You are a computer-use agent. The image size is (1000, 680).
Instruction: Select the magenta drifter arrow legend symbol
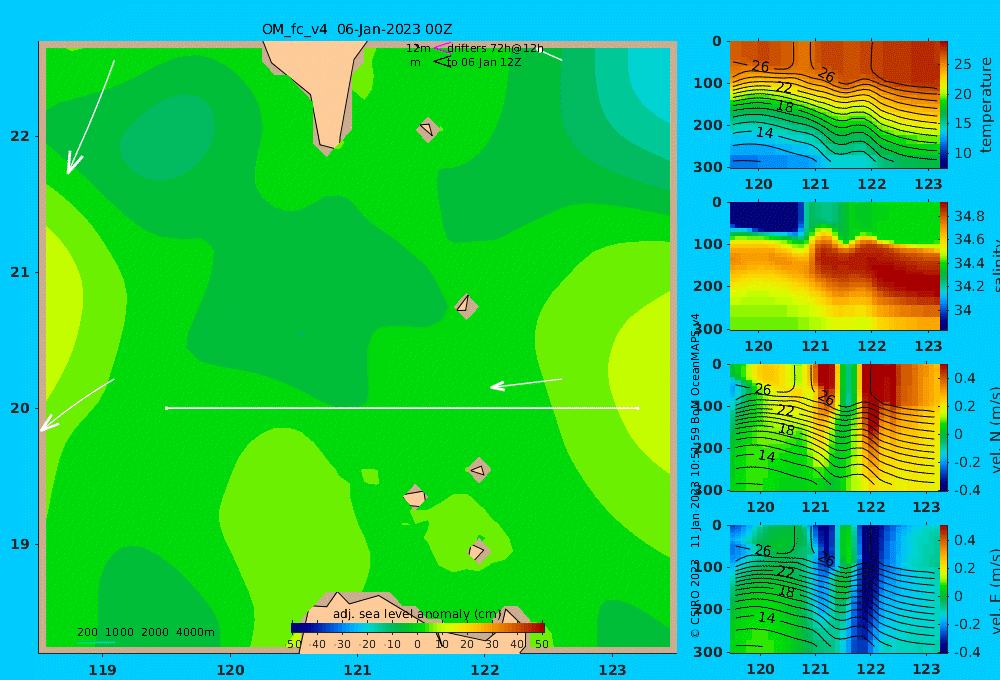tap(441, 47)
